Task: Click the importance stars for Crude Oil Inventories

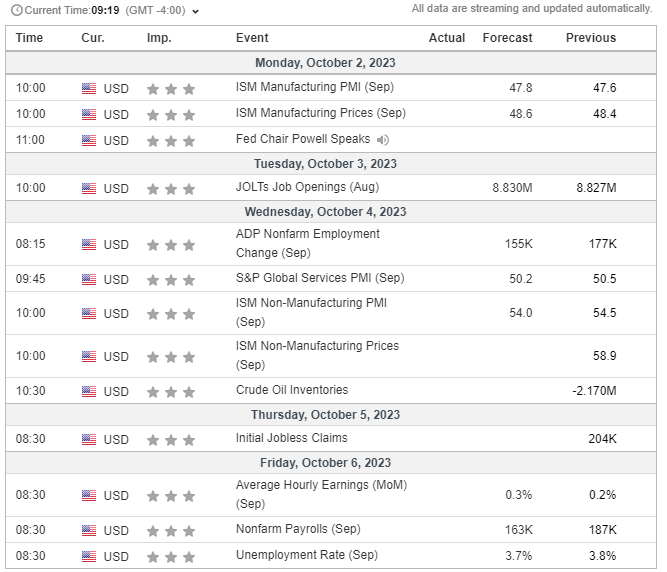Action: [x=170, y=391]
